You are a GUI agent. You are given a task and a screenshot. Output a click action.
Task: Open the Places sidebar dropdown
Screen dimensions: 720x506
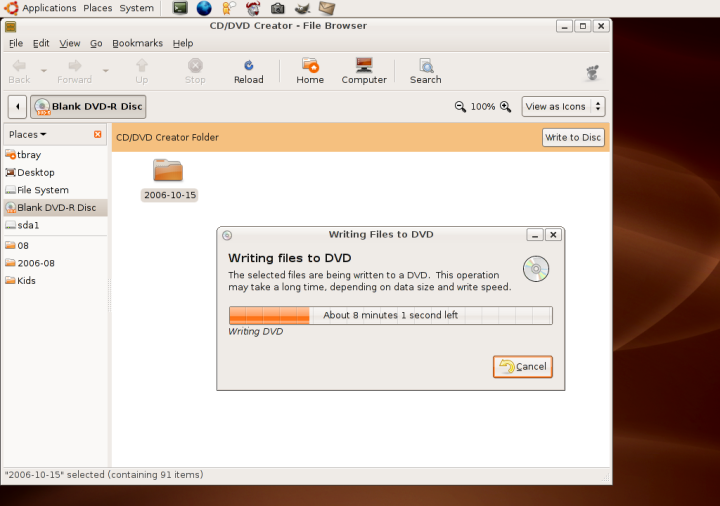click(28, 135)
